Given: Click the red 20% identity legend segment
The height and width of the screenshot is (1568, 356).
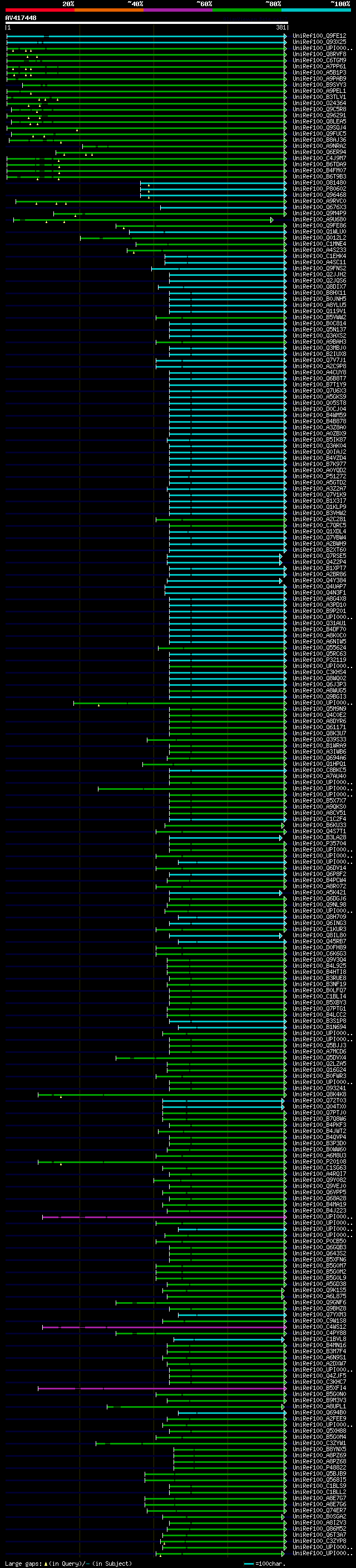Looking at the screenshot, I should click(x=39, y=10).
